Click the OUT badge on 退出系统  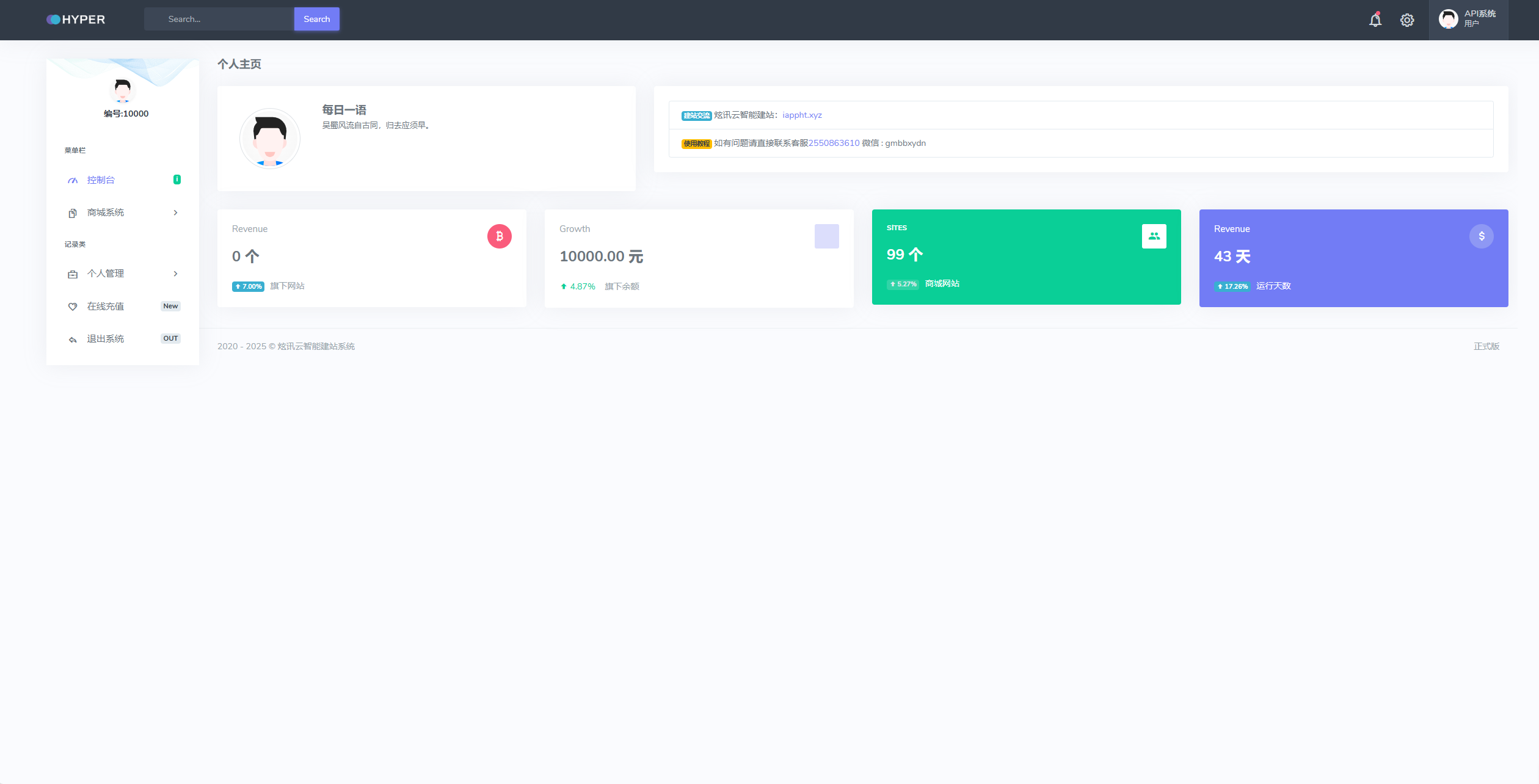[170, 339]
